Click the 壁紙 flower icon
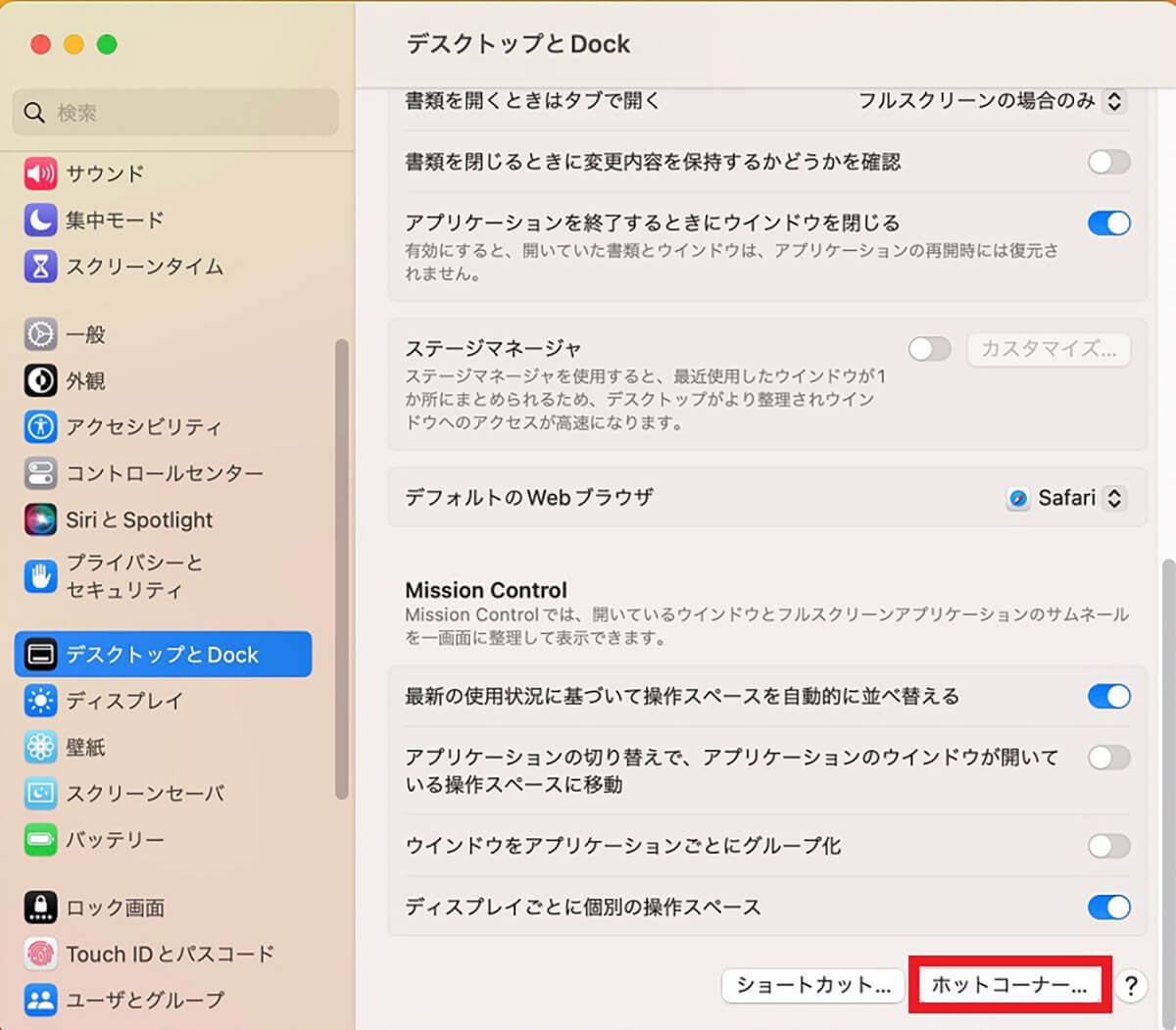Image resolution: width=1176 pixels, height=1030 pixels. pyautogui.click(x=40, y=747)
